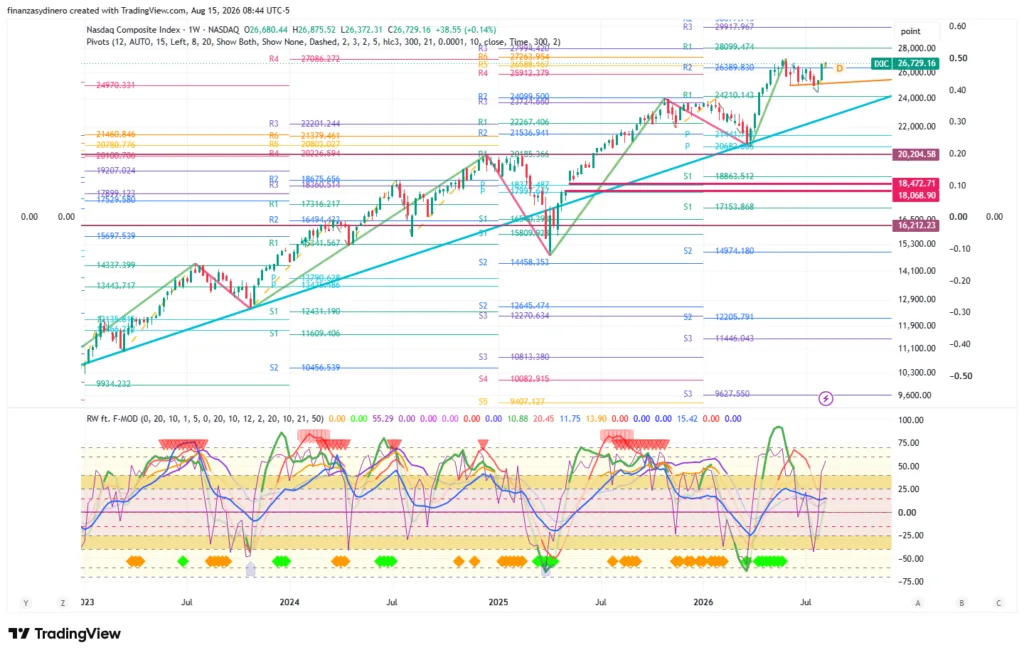
Task: Click the 9934.232 pivot level label
Action: pyautogui.click(x=114, y=384)
